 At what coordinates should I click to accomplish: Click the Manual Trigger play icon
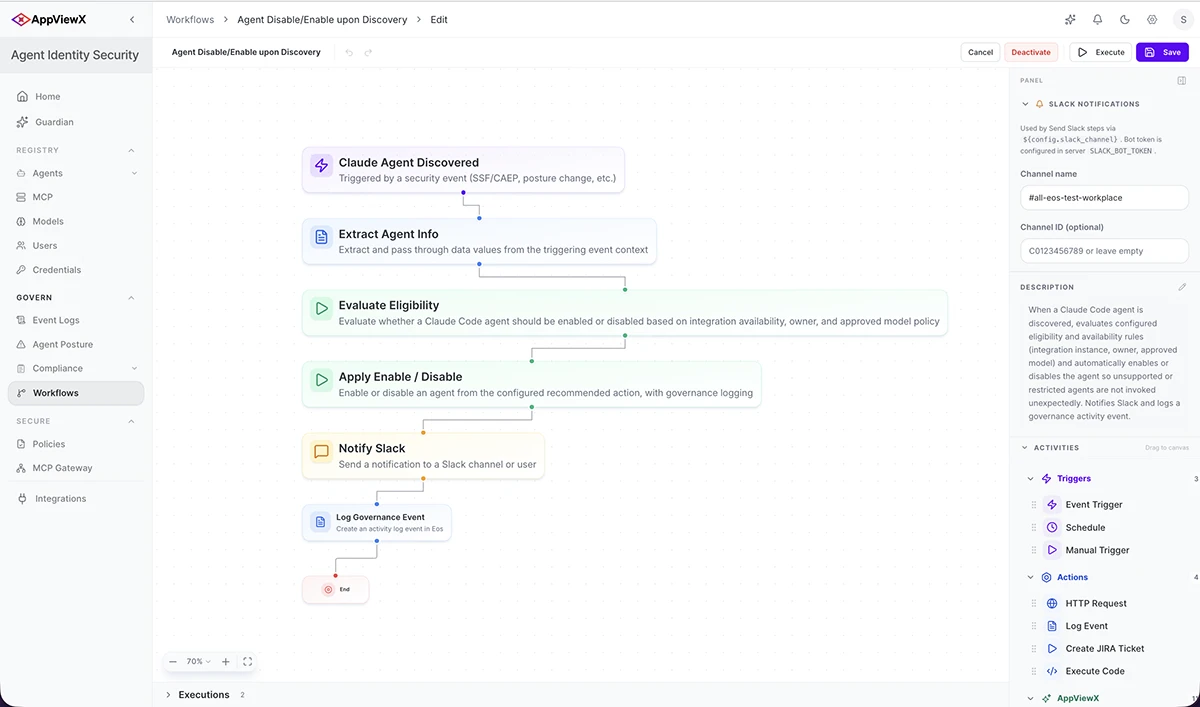(1052, 550)
